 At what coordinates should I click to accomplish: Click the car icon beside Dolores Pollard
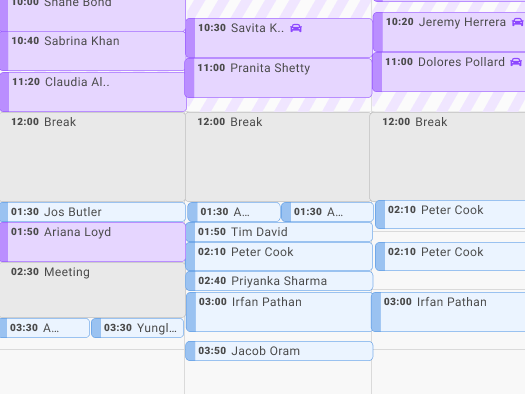pos(516,62)
